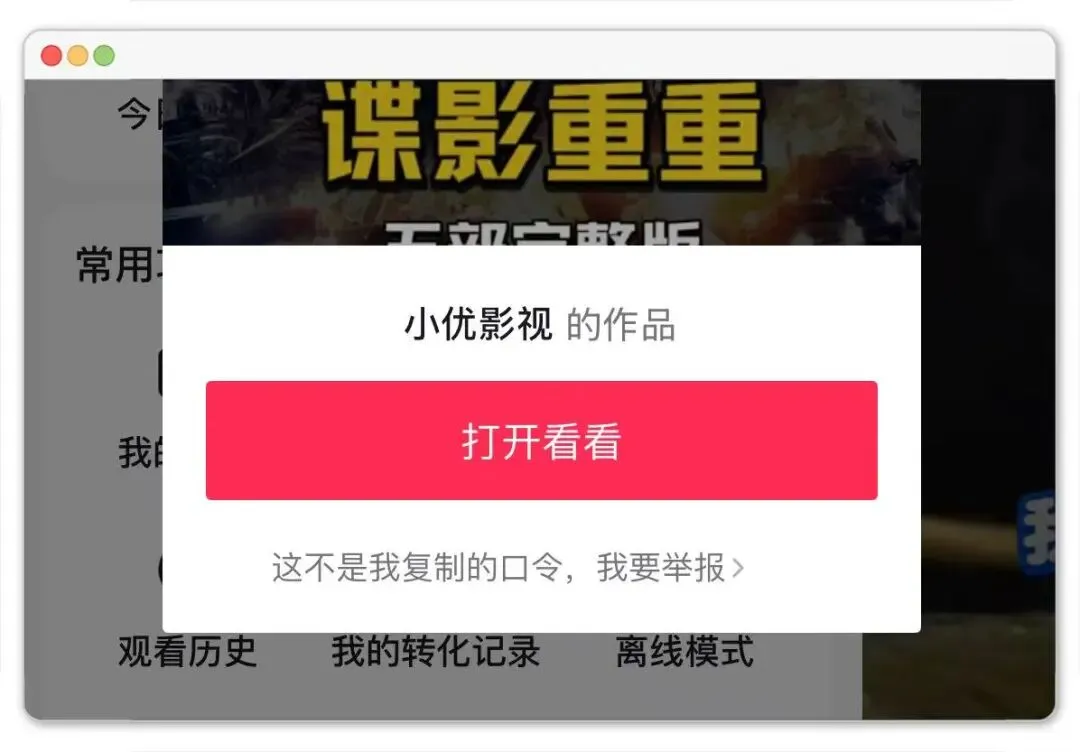Click the partially hidden 常用 section heading

pos(118,264)
